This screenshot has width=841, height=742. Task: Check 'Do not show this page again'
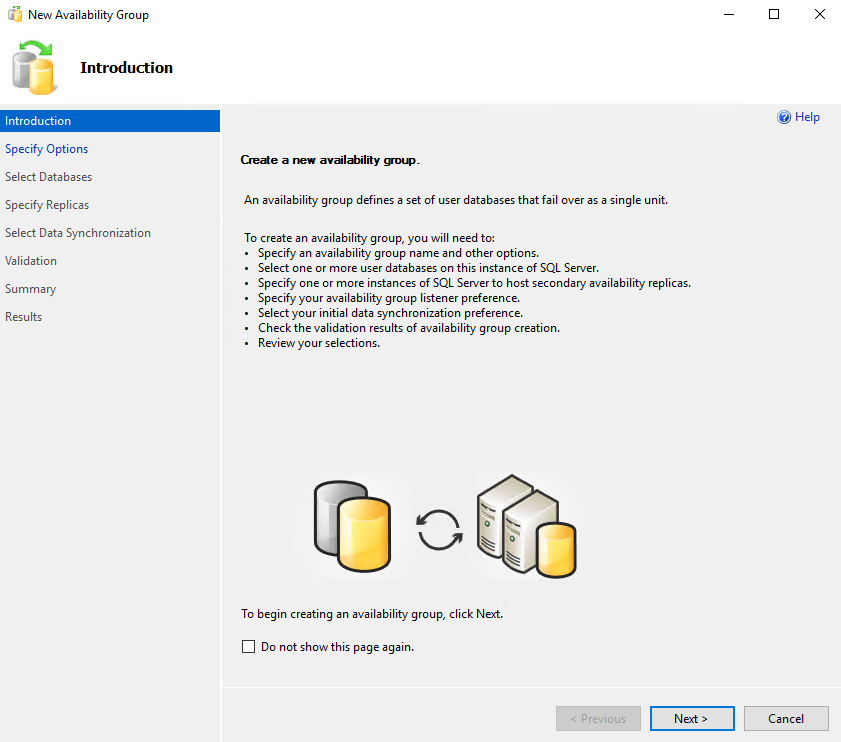pyautogui.click(x=248, y=647)
